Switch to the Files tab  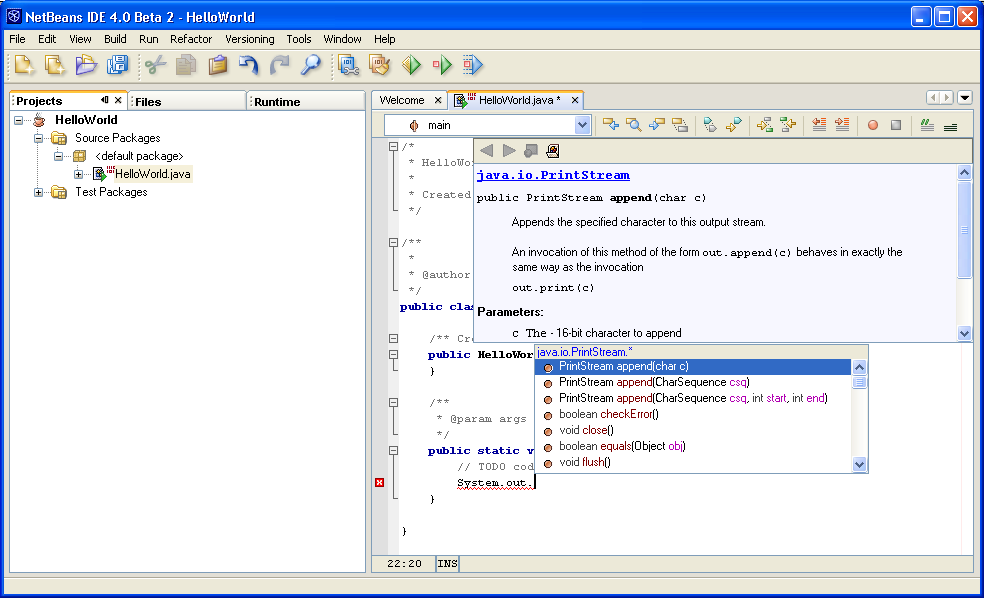point(187,102)
